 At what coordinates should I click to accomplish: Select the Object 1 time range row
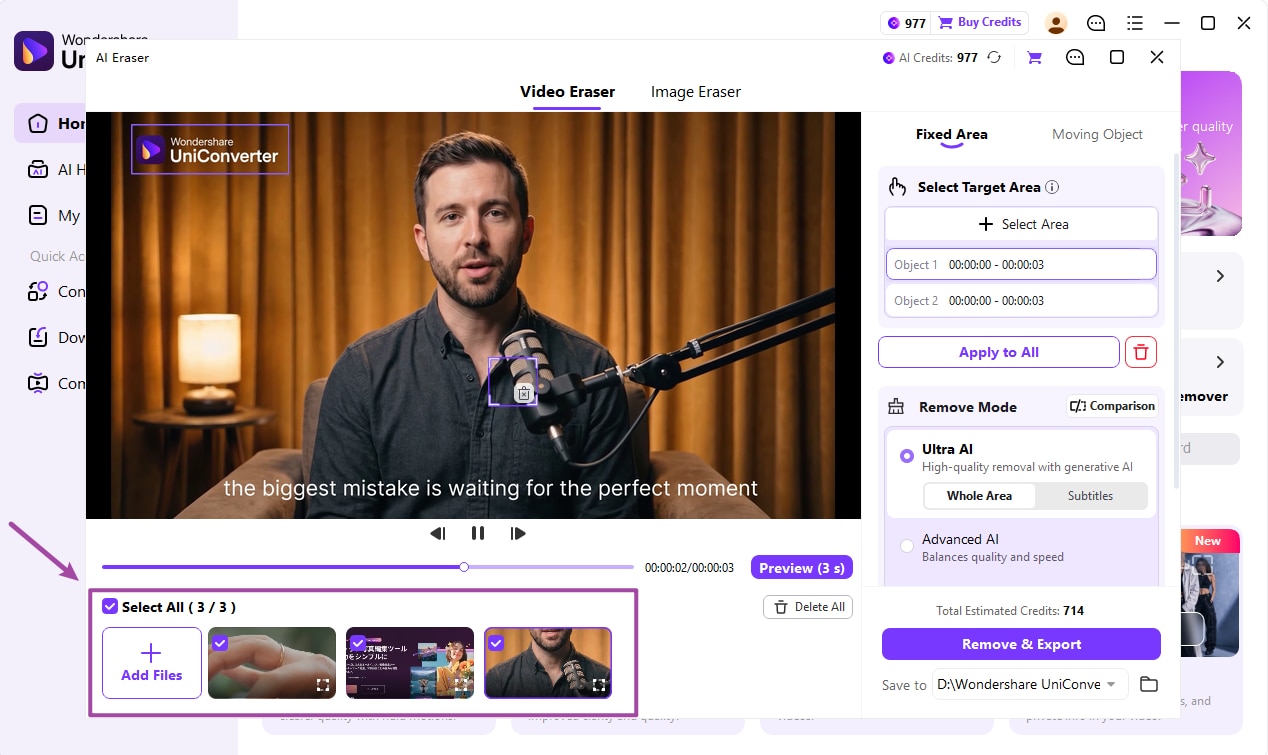(x=1021, y=265)
